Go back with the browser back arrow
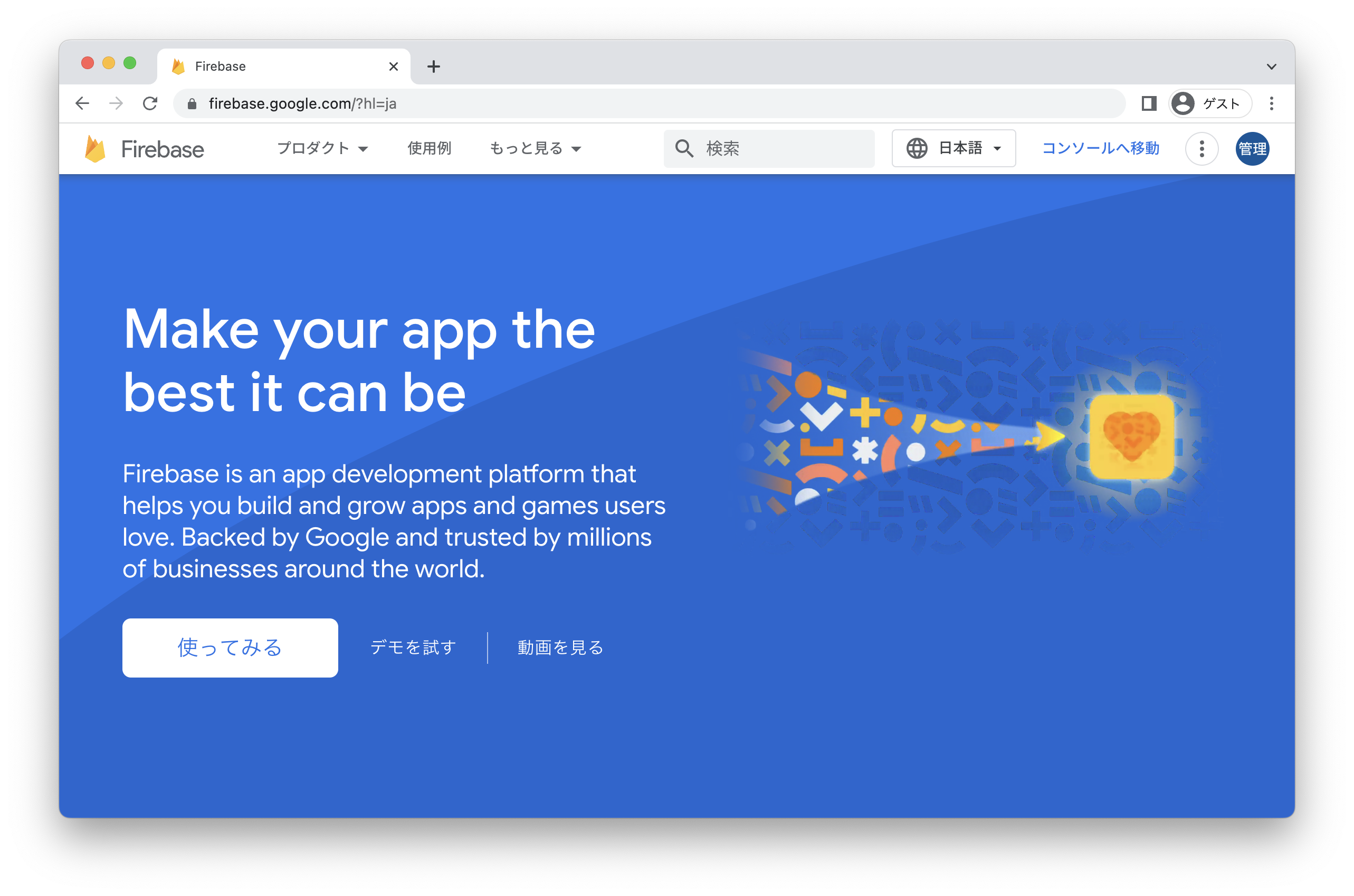Image resolution: width=1354 pixels, height=896 pixels. click(82, 103)
